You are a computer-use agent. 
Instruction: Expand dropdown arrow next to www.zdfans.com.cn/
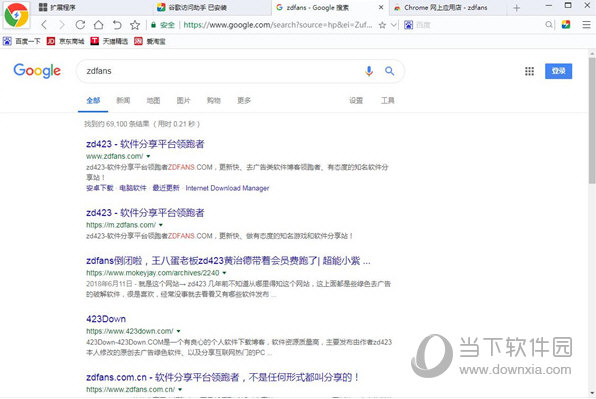[x=180, y=390]
